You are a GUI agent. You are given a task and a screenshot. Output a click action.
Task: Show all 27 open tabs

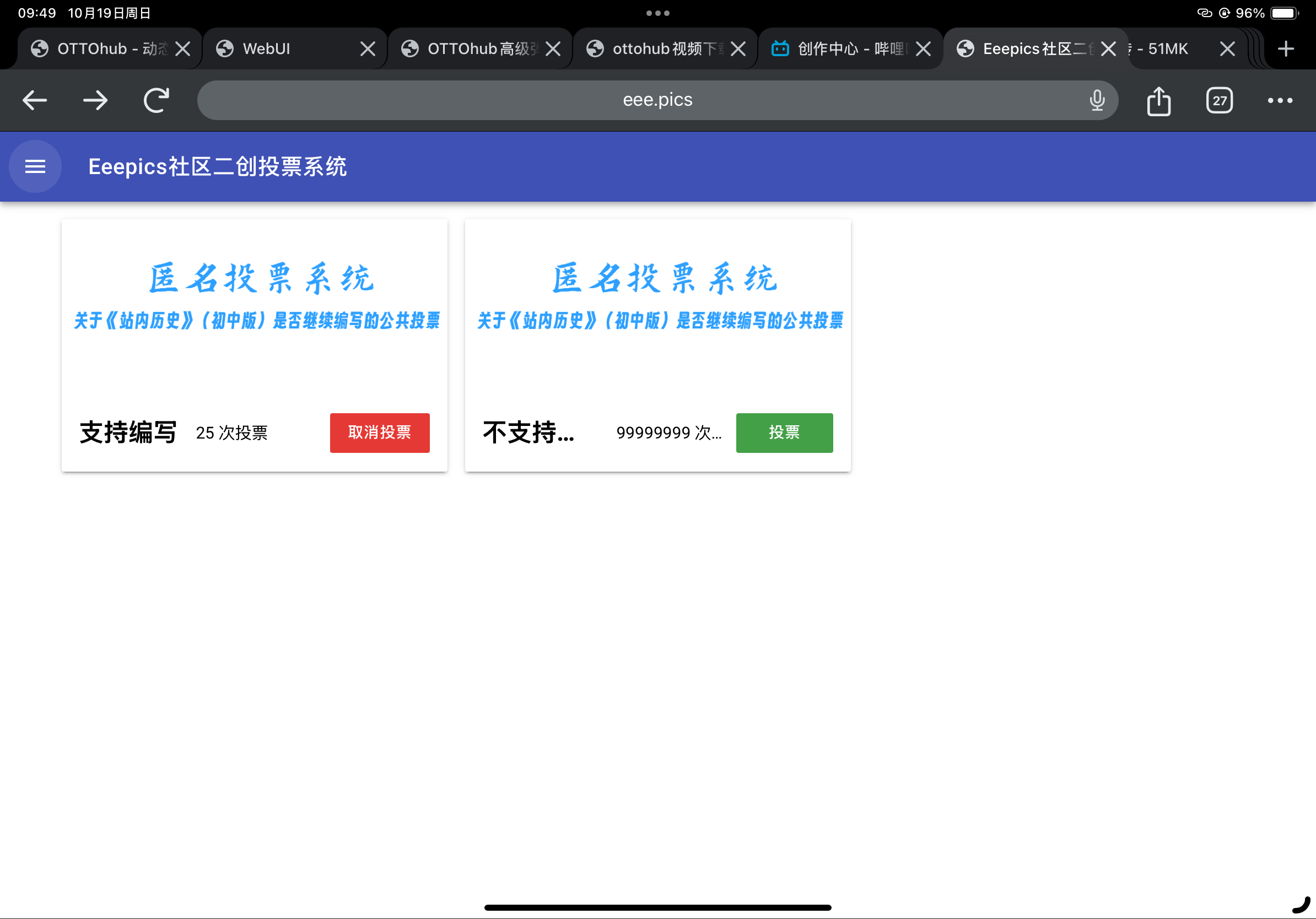tap(1219, 101)
